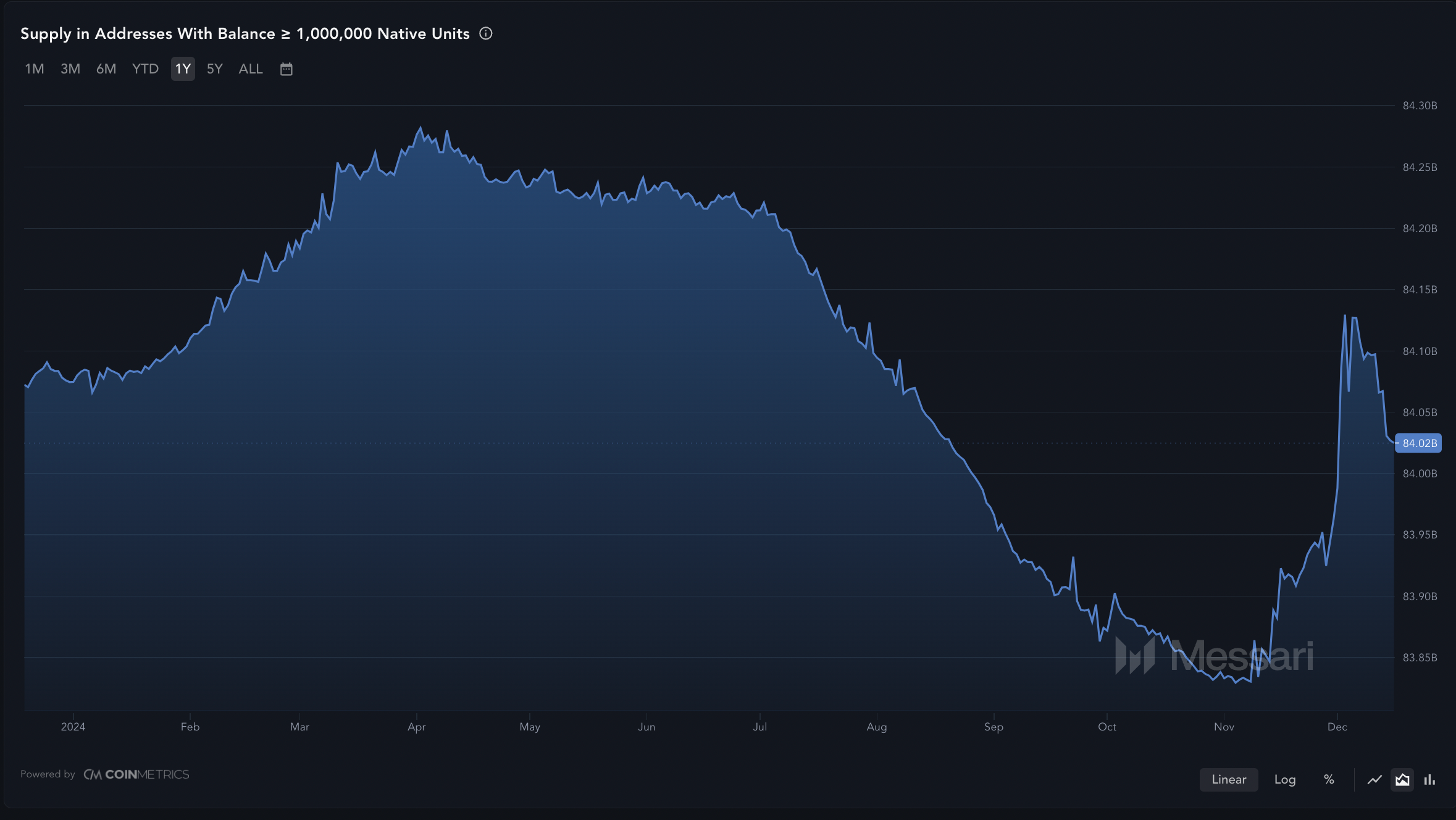Select the 6M time range
The image size is (1456, 820).
[x=106, y=69]
